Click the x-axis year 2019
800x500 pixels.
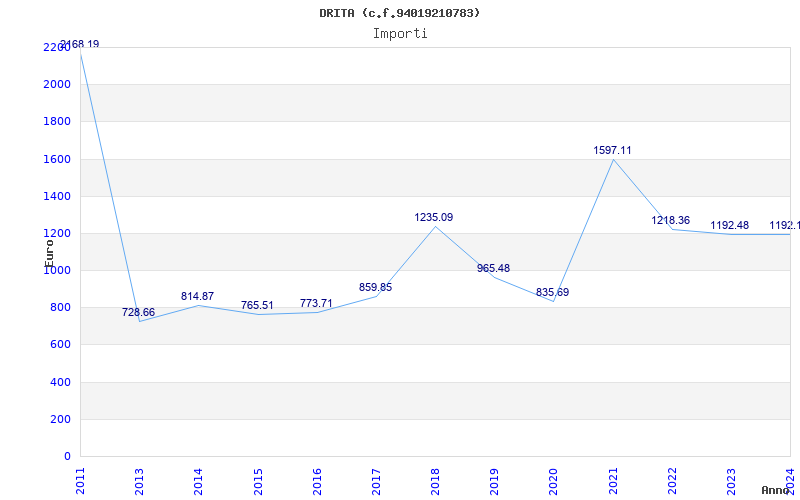494,481
